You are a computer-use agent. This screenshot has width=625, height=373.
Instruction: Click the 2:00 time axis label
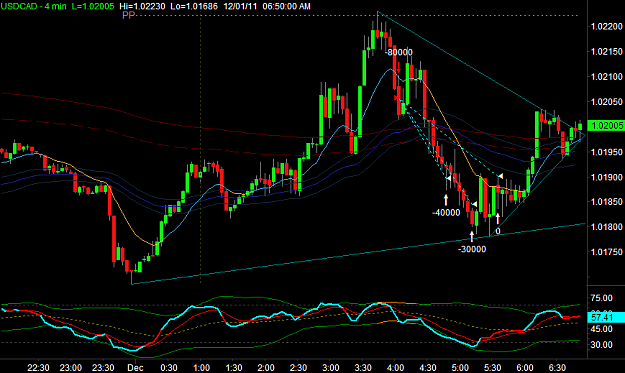click(266, 368)
